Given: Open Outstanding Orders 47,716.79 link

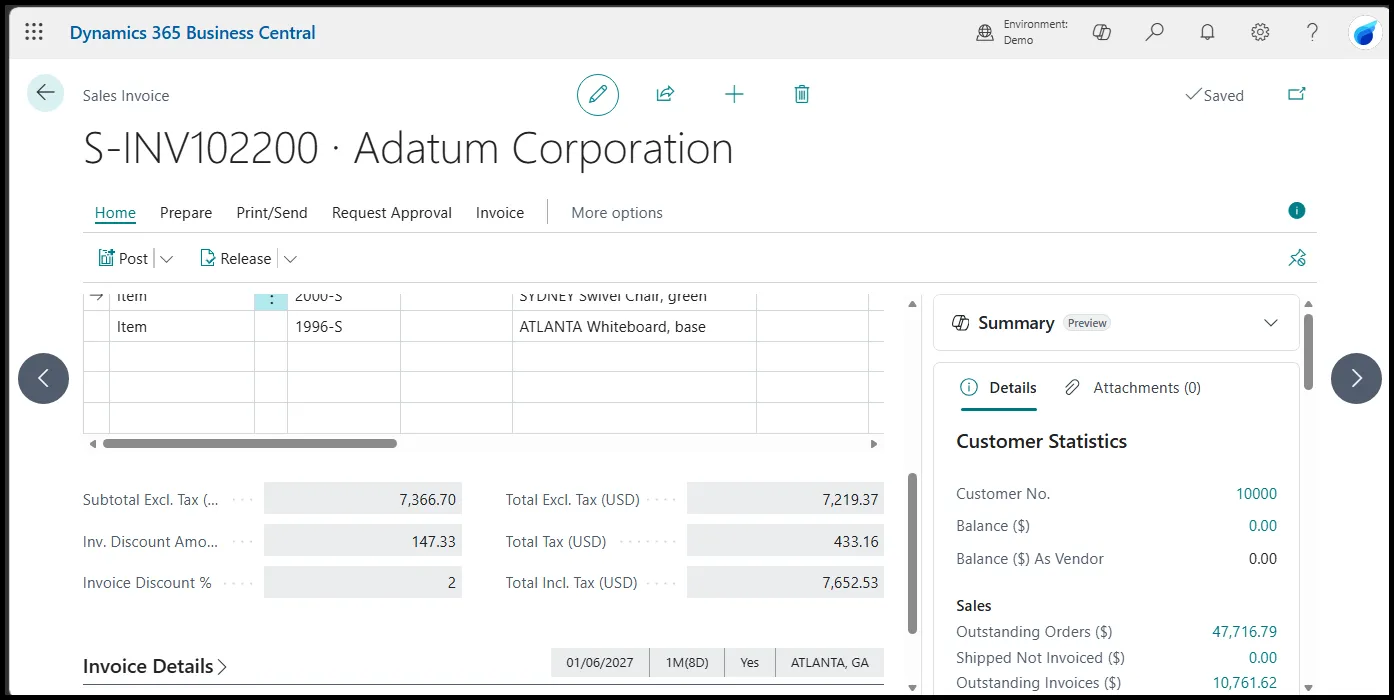Looking at the screenshot, I should [x=1244, y=632].
